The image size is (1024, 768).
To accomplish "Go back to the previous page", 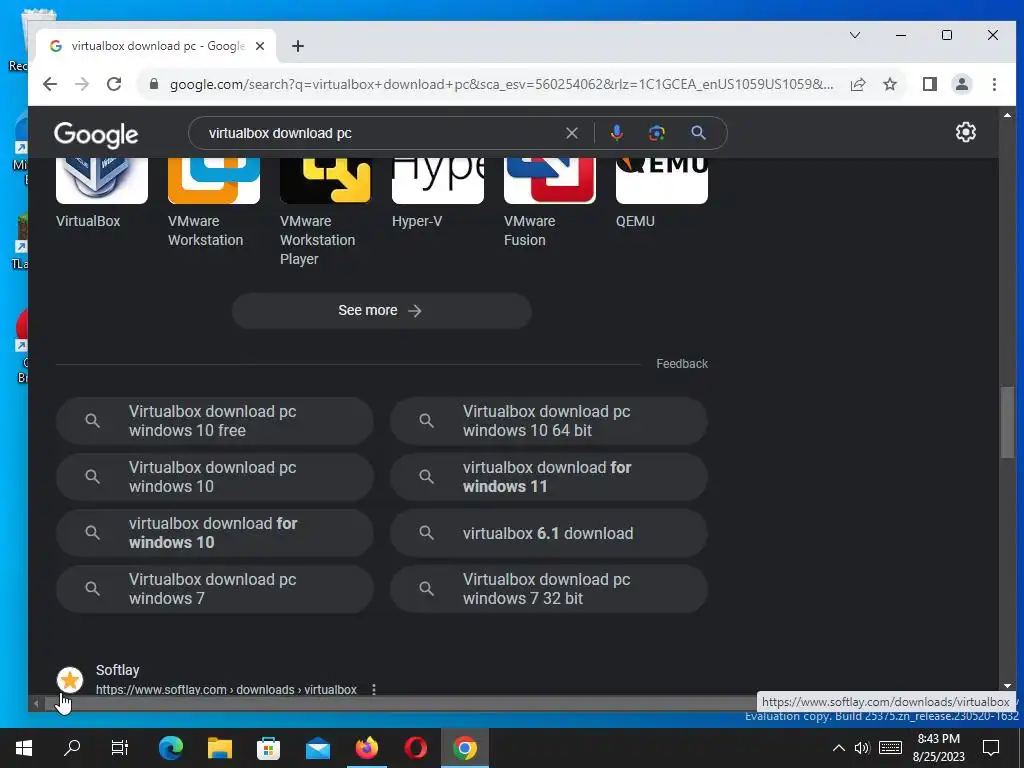I will click(50, 84).
